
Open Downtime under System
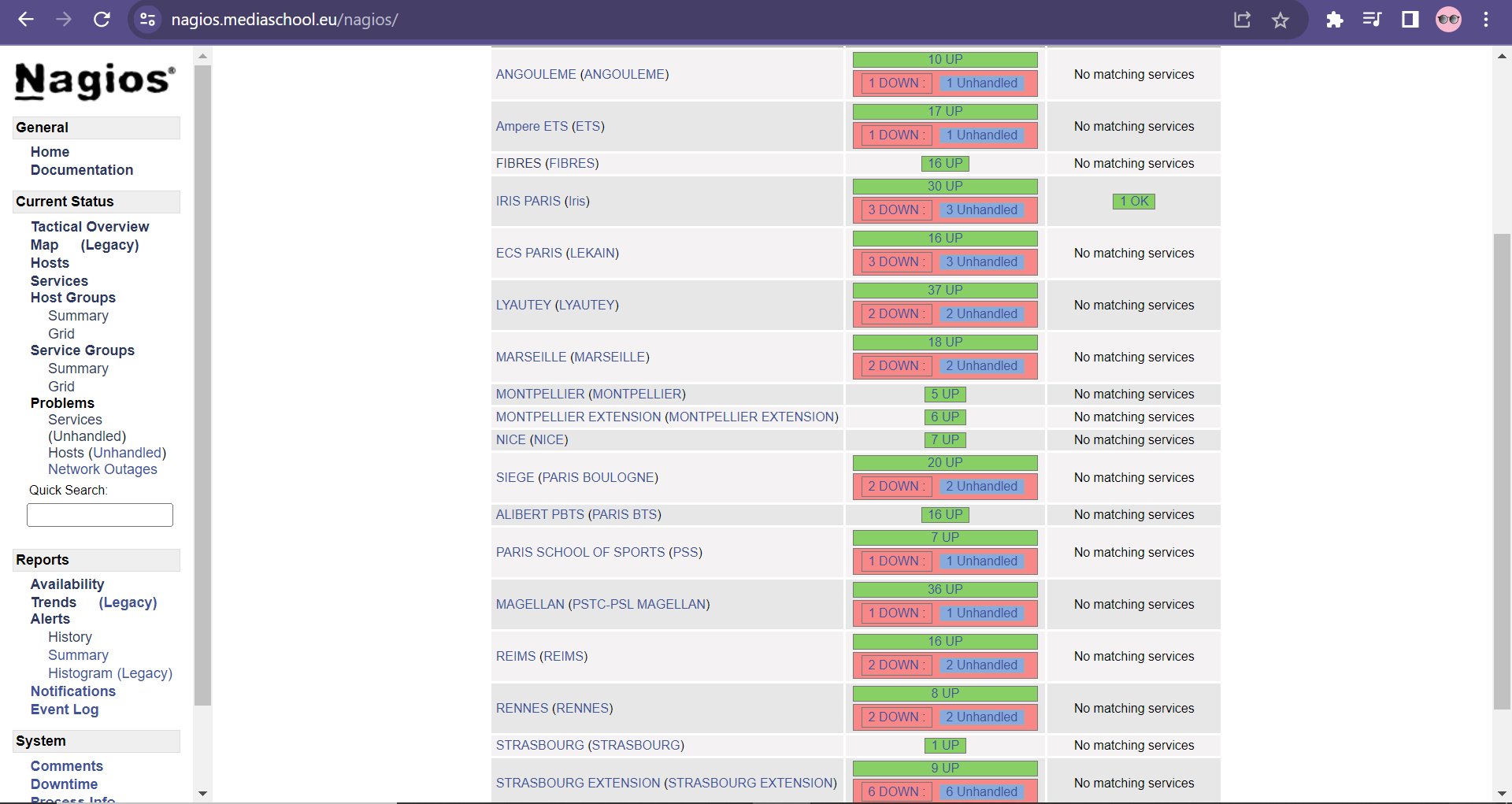coord(65,784)
